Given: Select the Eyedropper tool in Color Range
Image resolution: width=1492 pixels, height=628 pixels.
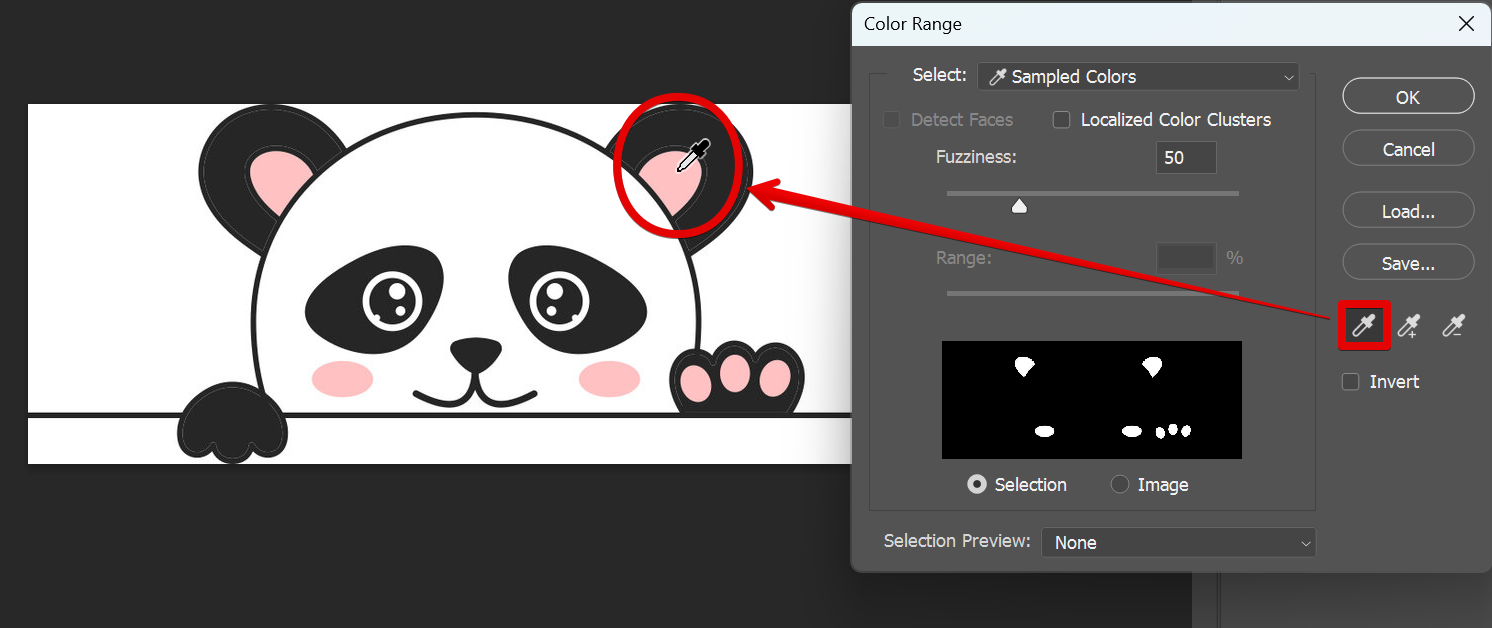Looking at the screenshot, I should [1364, 325].
